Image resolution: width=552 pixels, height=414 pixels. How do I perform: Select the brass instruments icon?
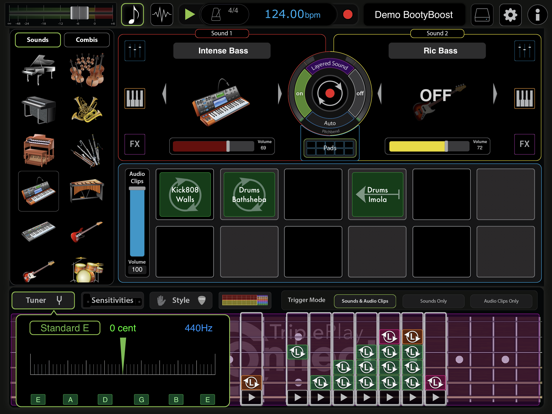point(87,109)
